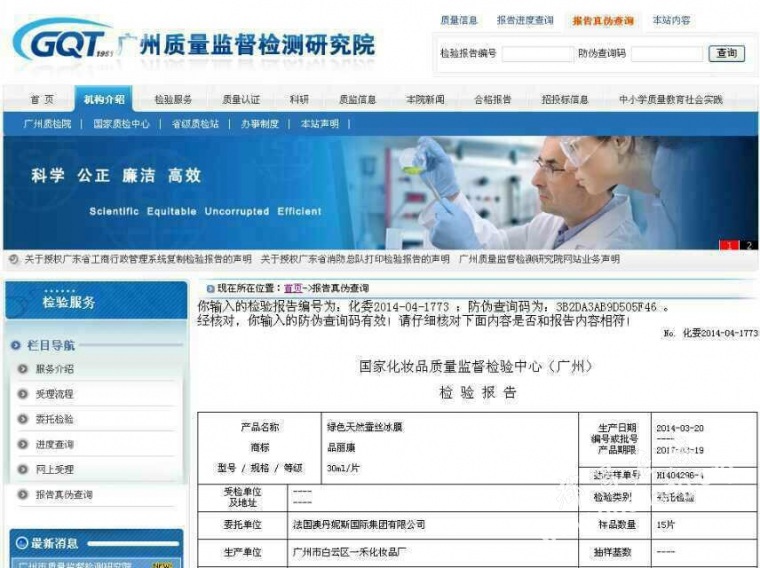This screenshot has height=568, width=760.
Task: Open 中小学质量教育社会实践 navigation item
Action: coord(671,99)
